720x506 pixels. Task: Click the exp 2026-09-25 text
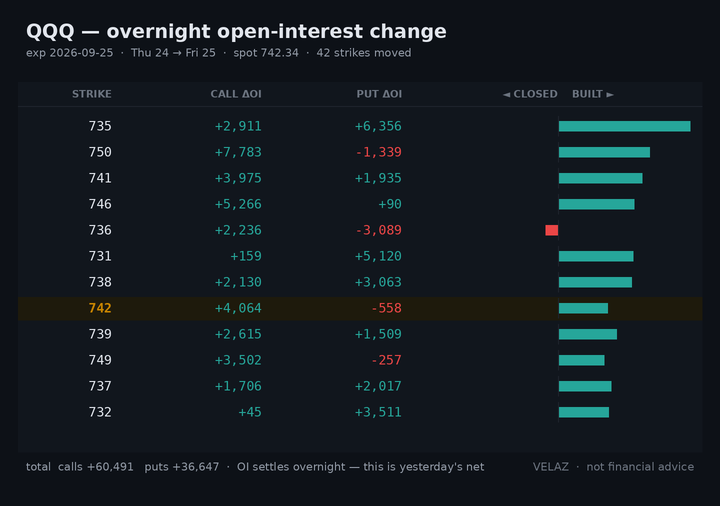pyautogui.click(x=69, y=53)
